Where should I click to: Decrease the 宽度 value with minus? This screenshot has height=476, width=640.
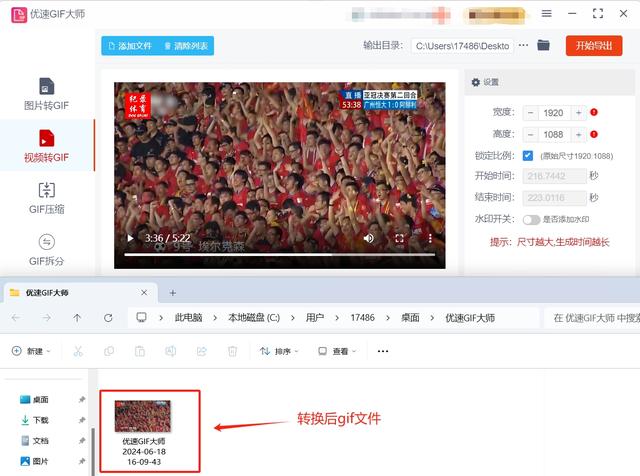pos(530,113)
